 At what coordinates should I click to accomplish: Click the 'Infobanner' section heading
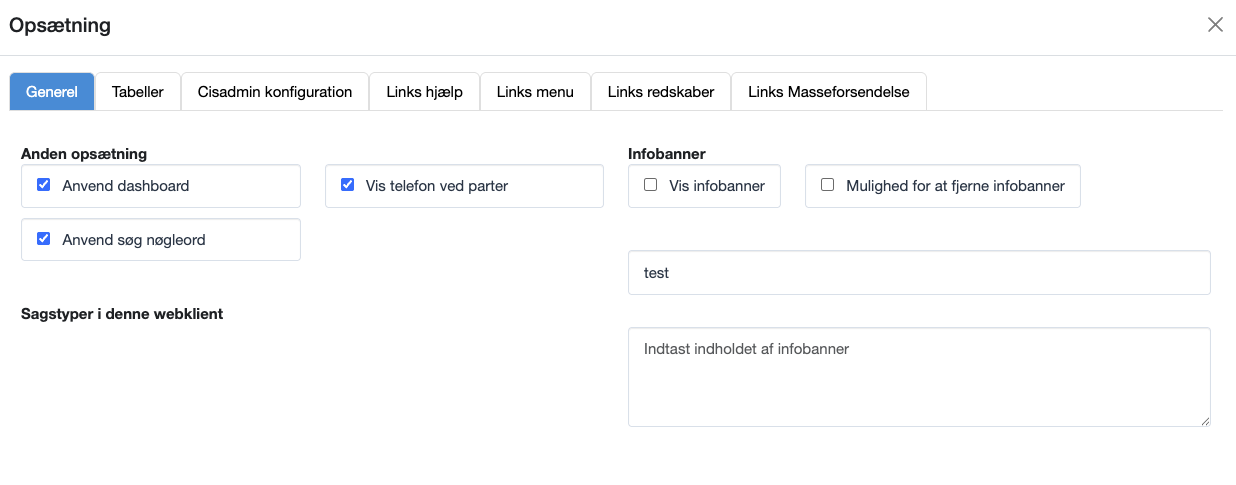pyautogui.click(x=667, y=154)
